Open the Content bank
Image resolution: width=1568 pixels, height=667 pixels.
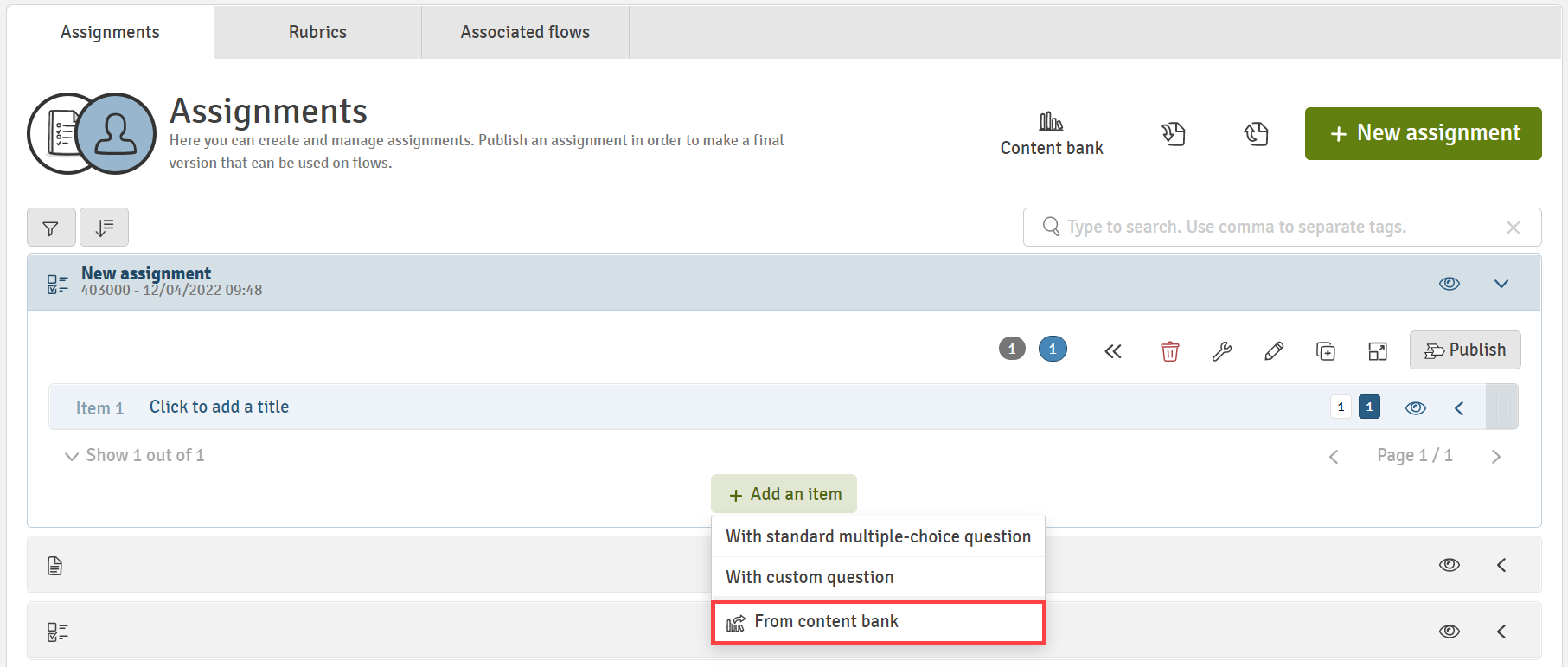pyautogui.click(x=1051, y=134)
